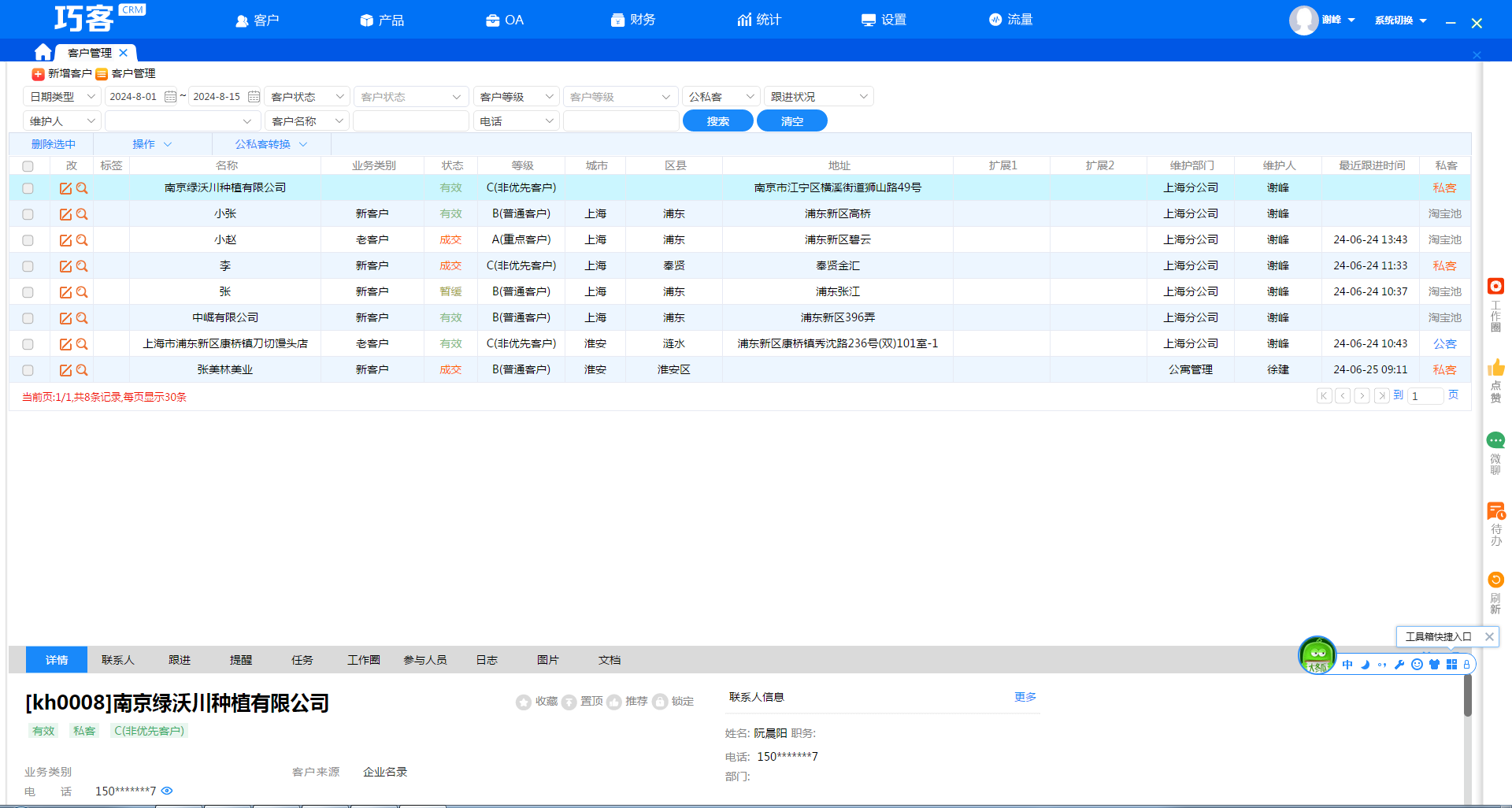Switch to the 跟进 tab
Viewport: 1512px width, 808px height.
(180, 660)
